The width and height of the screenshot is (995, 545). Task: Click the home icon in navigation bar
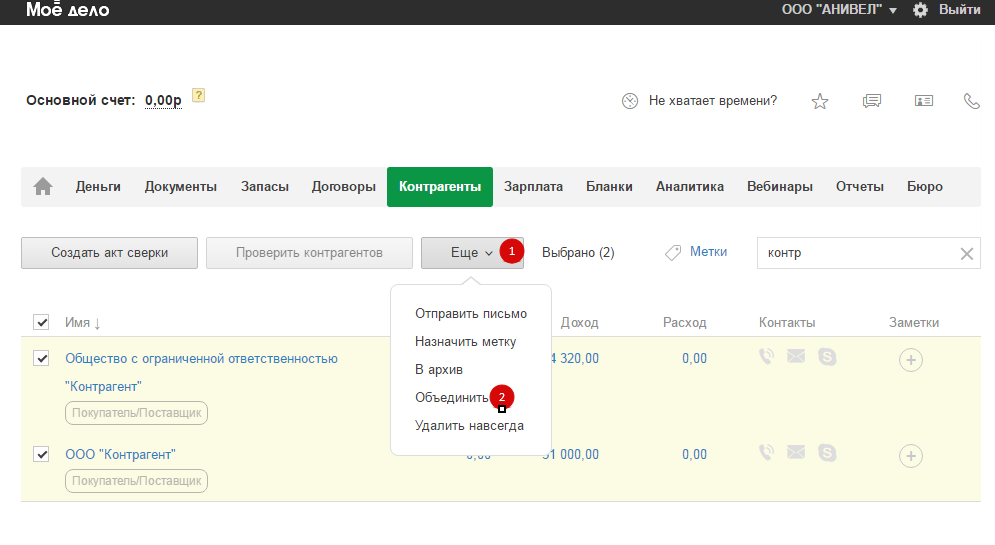click(43, 187)
